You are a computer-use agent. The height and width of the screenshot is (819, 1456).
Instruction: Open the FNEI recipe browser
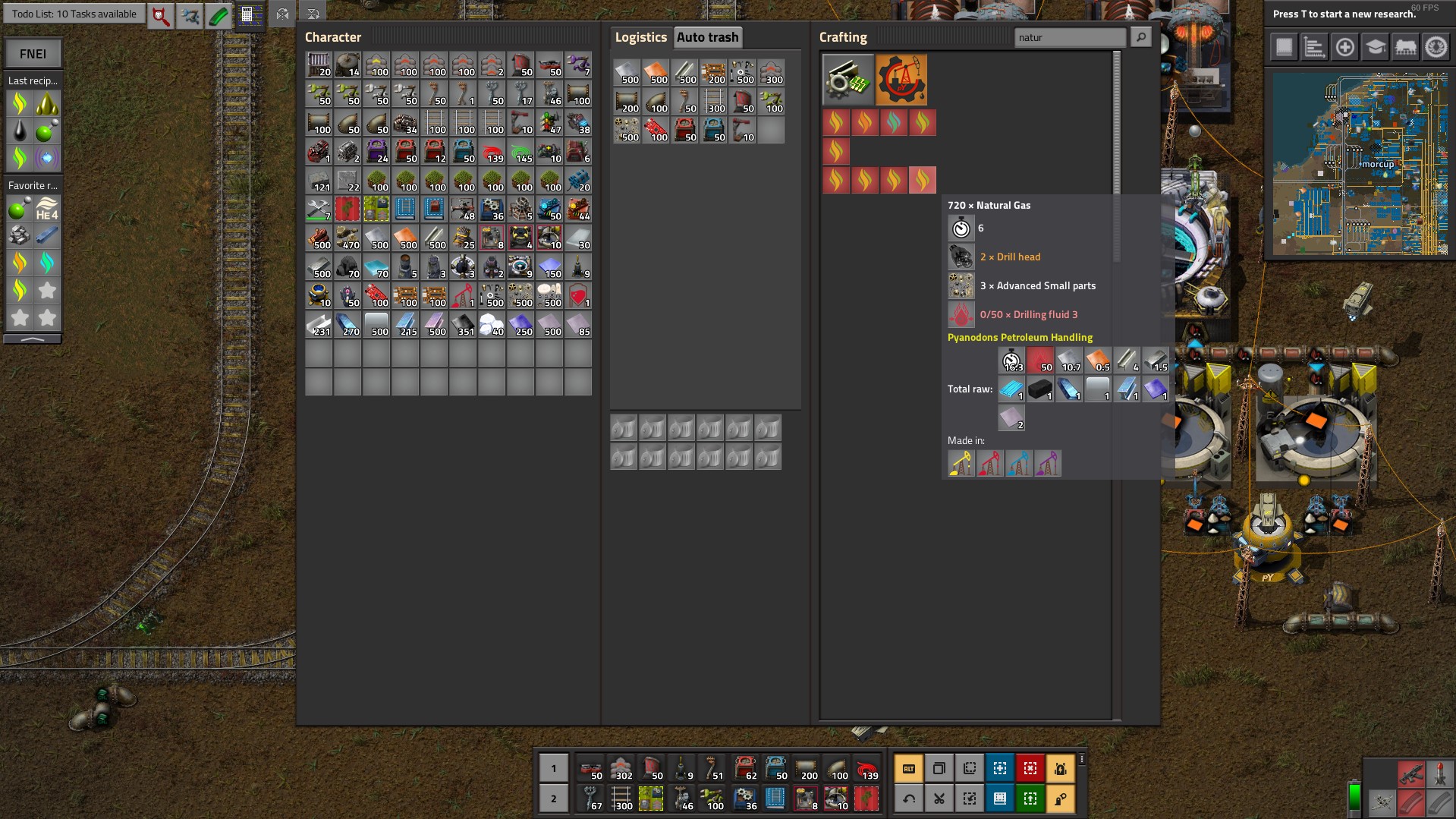tap(33, 54)
